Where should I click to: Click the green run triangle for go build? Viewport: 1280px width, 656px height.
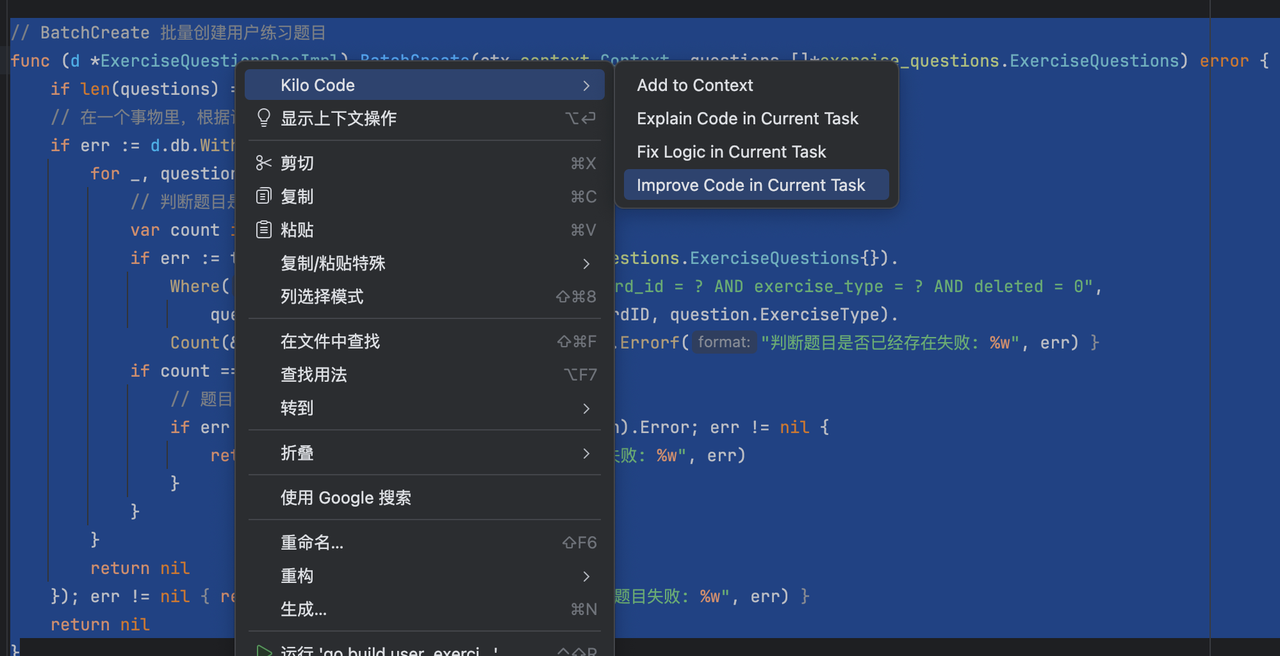point(264,648)
